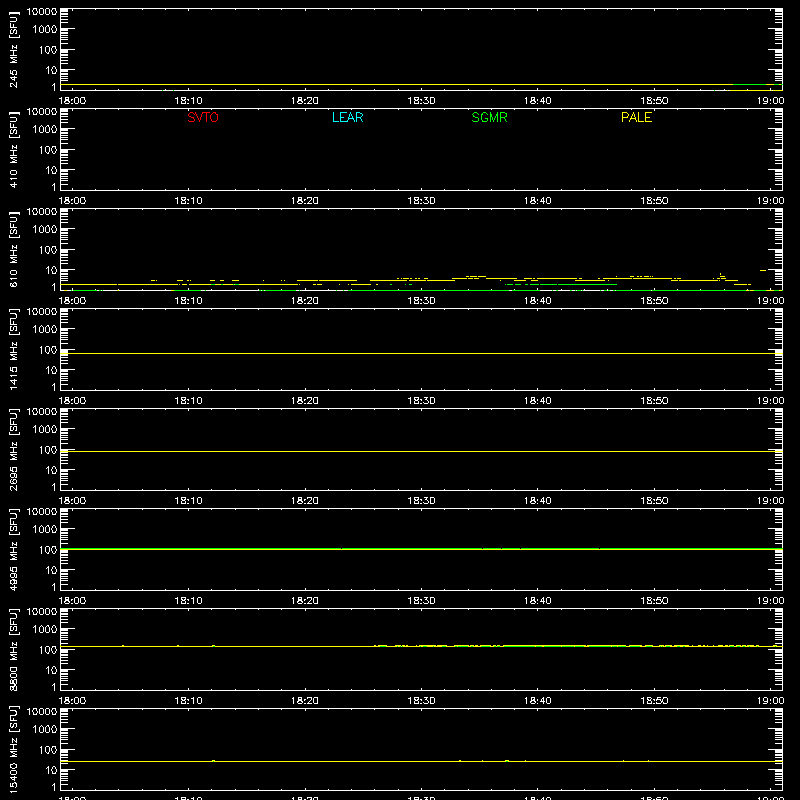The height and width of the screenshot is (800, 800).
Task: Click 18:50 tick label under 410 MHz panel
Action: point(654,201)
